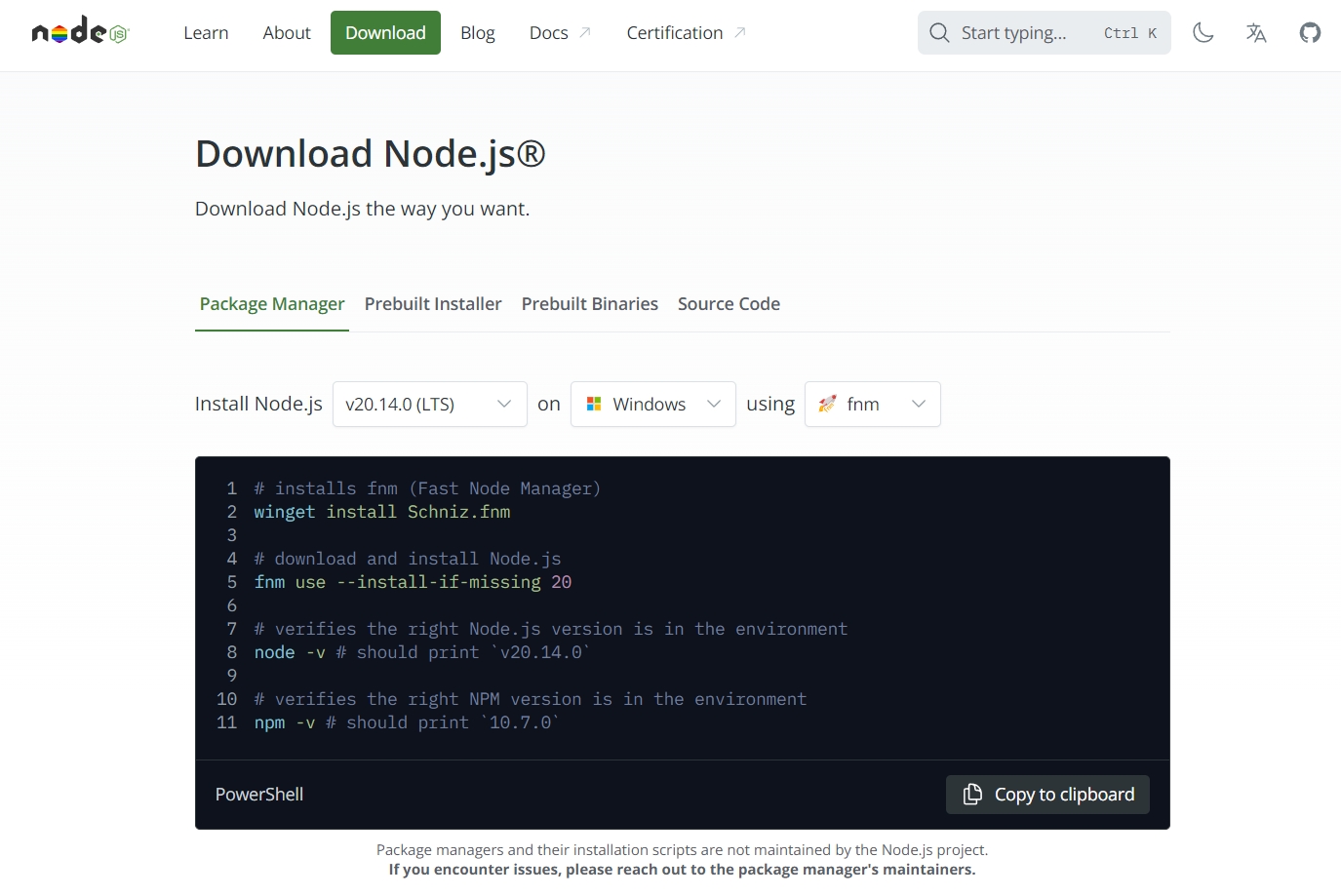The image size is (1341, 896).
Task: Expand the Windows platform dropdown chevron
Action: tap(714, 404)
